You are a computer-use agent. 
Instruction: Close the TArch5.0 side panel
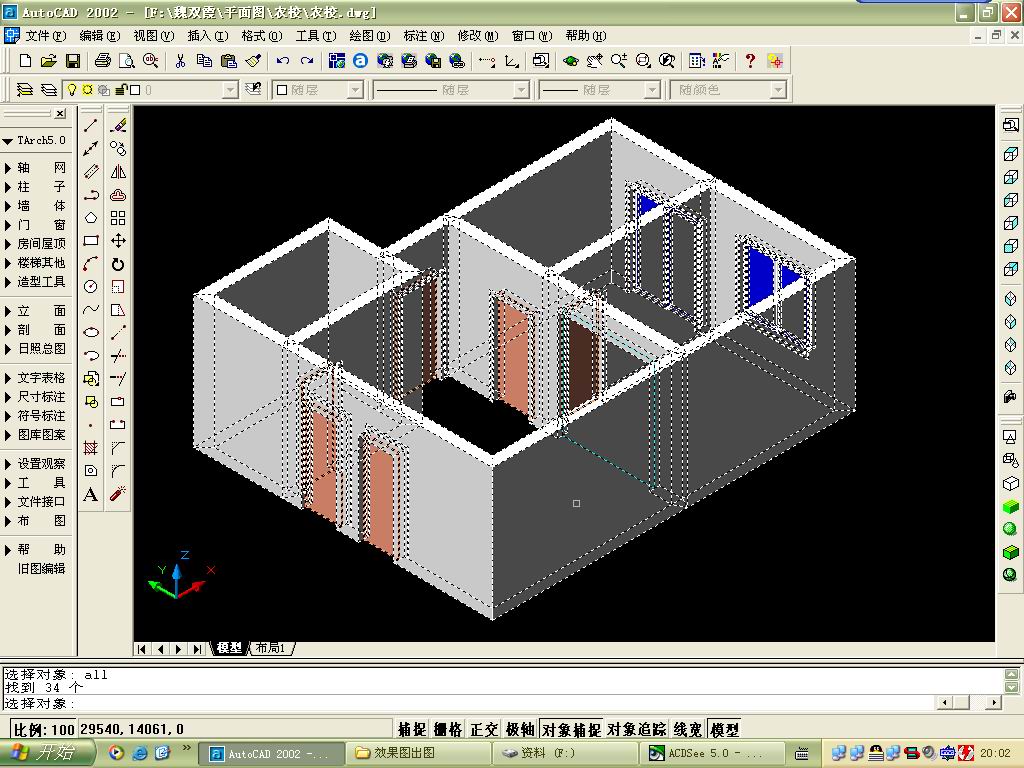pos(60,114)
